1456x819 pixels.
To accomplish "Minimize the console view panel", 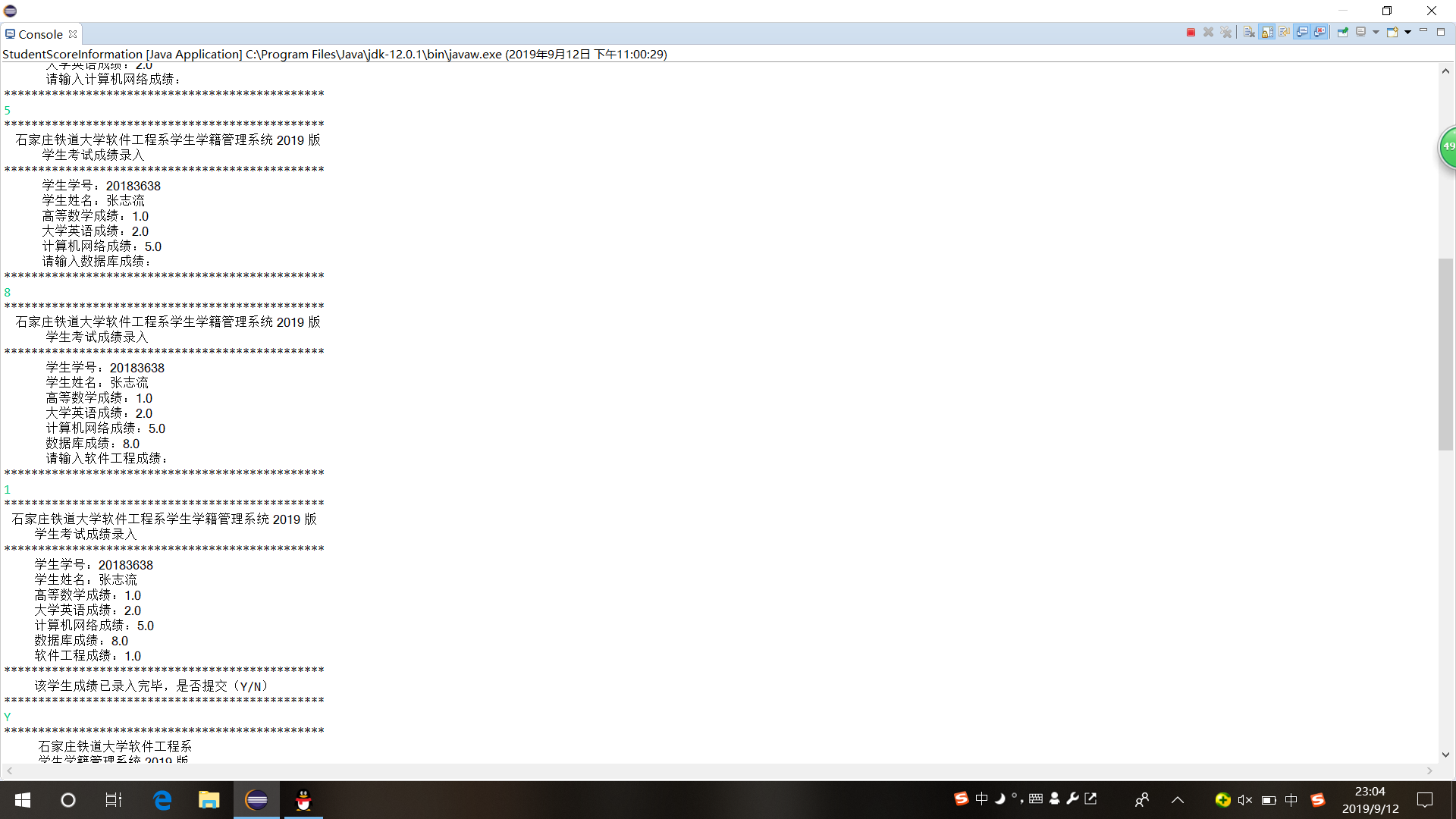I will 1423,31.
